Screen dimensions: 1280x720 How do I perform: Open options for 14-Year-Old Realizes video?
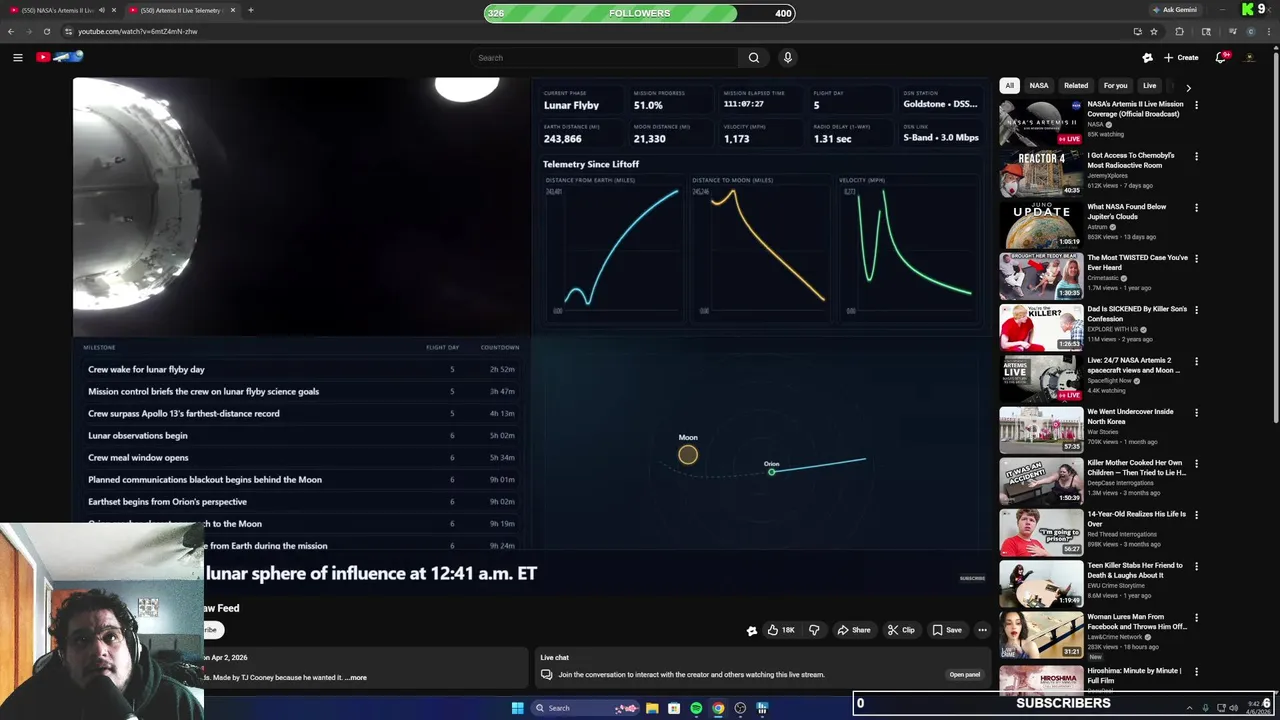(x=1196, y=515)
